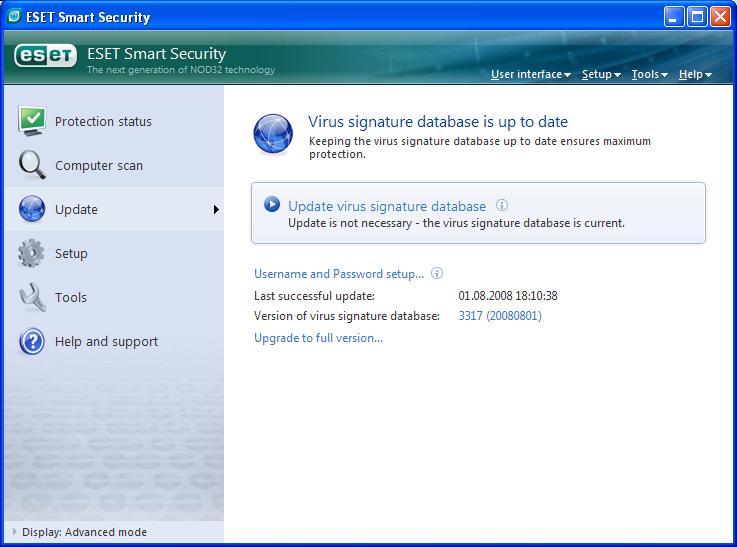Click the Computer scan magnifier icon
The image size is (737, 547).
(32, 165)
